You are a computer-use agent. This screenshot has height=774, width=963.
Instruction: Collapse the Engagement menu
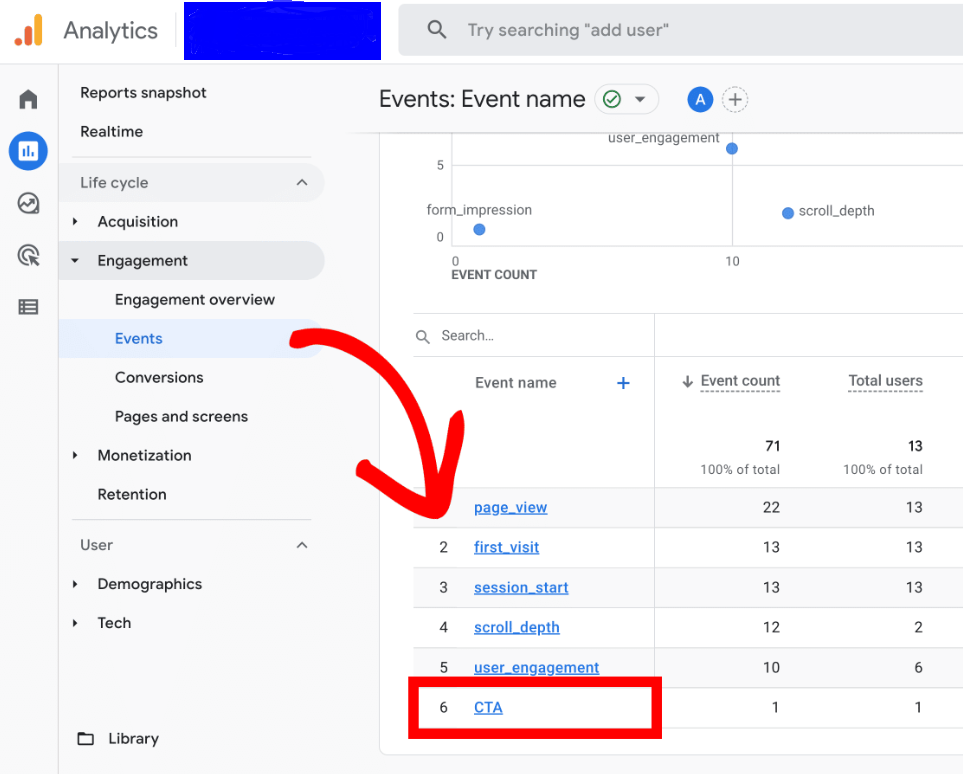click(75, 260)
